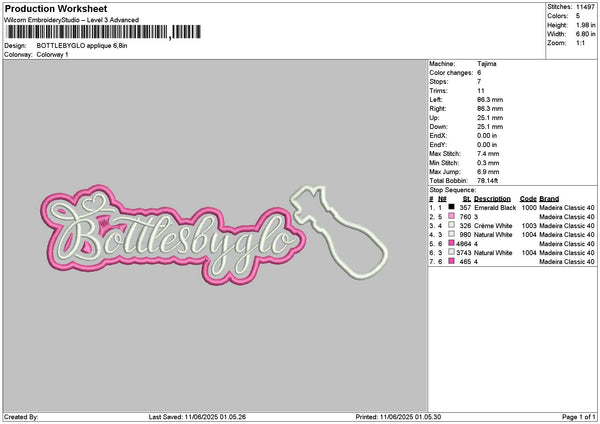Viewport: 600px width, 424px height.
Task: Click stitch count "357" in row 1
Action: (x=465, y=208)
